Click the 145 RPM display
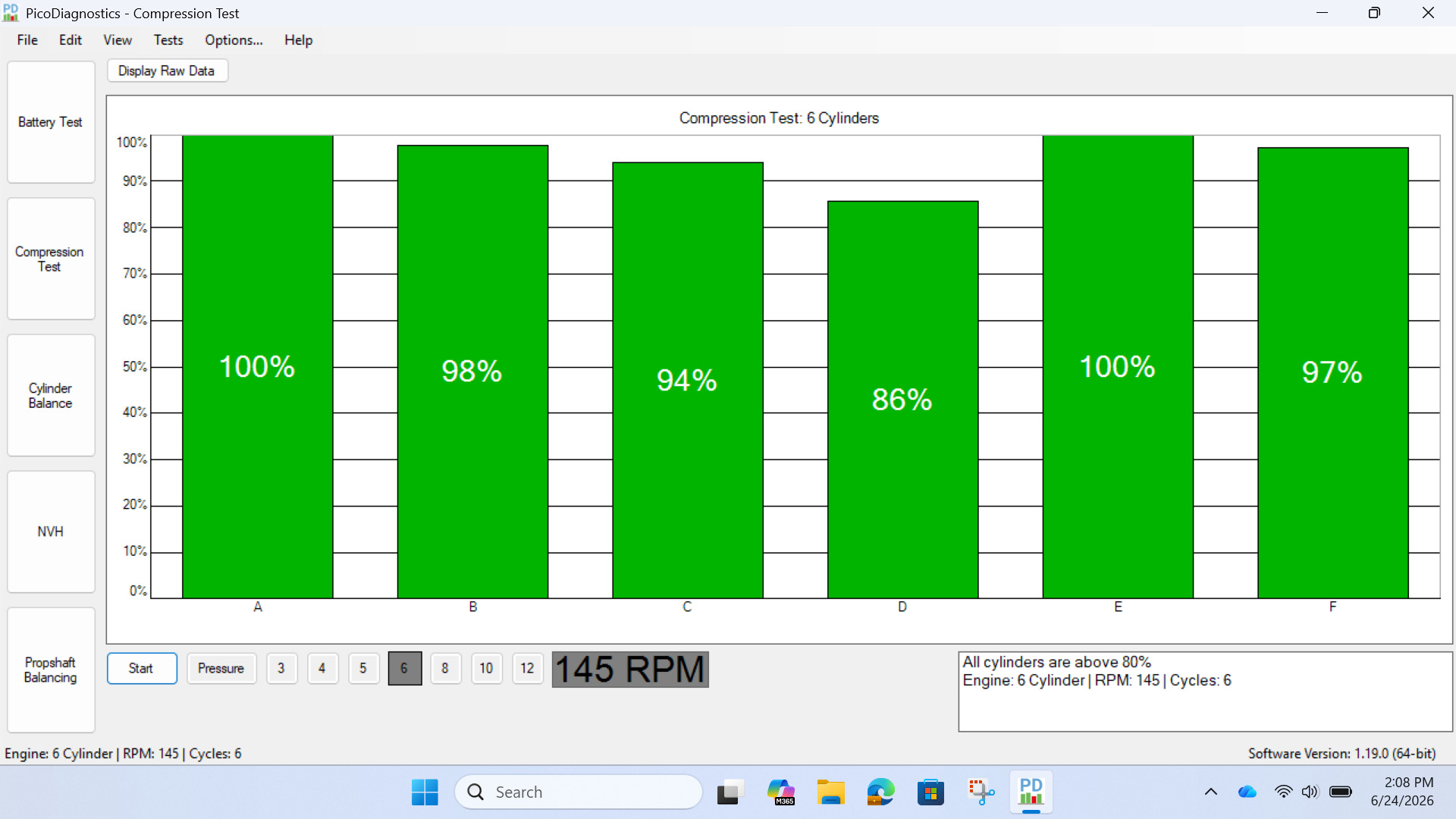Image resolution: width=1456 pixels, height=819 pixels. (630, 670)
